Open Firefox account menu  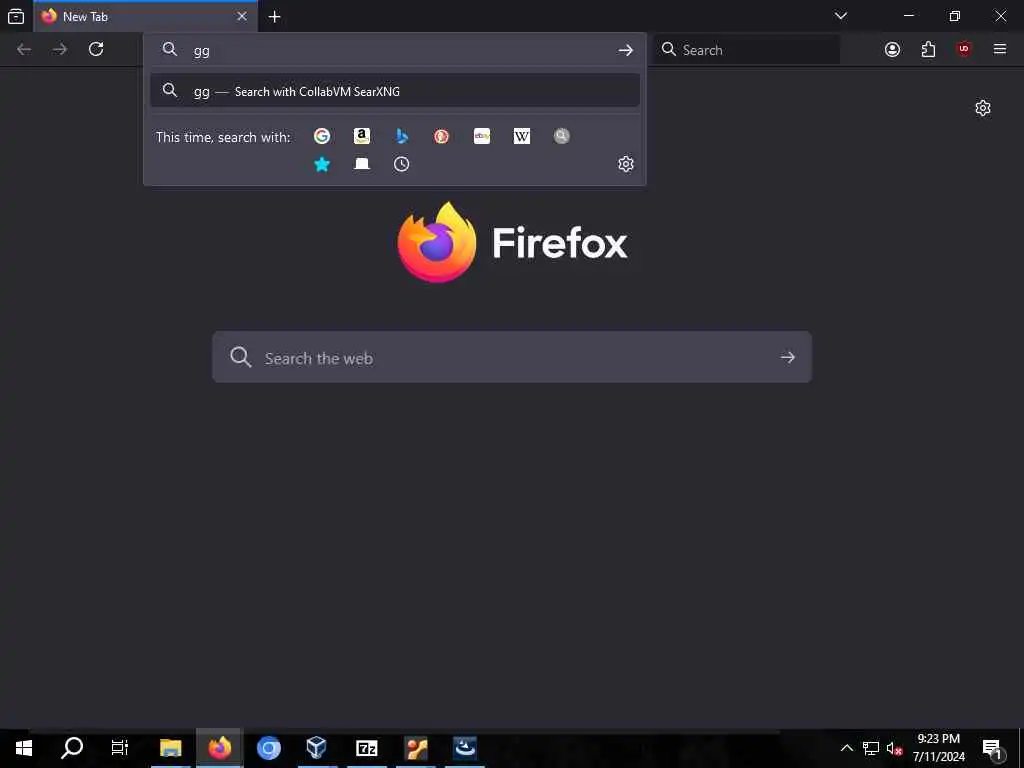(x=892, y=49)
